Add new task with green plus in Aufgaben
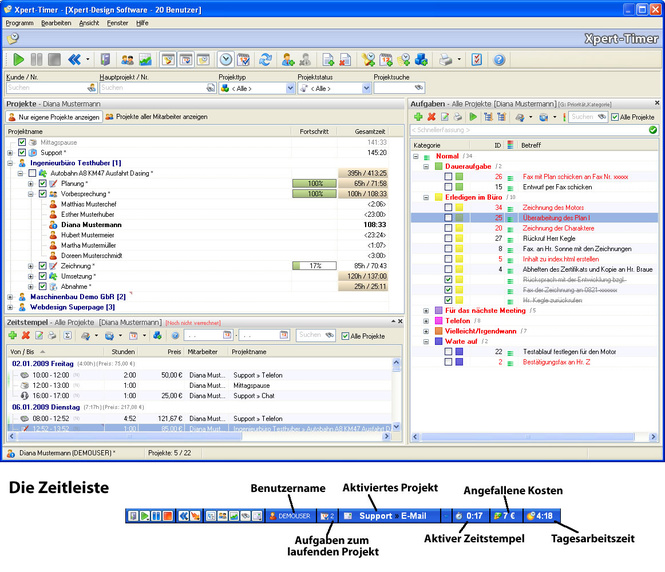This screenshot has width=665, height=572. tap(418, 117)
